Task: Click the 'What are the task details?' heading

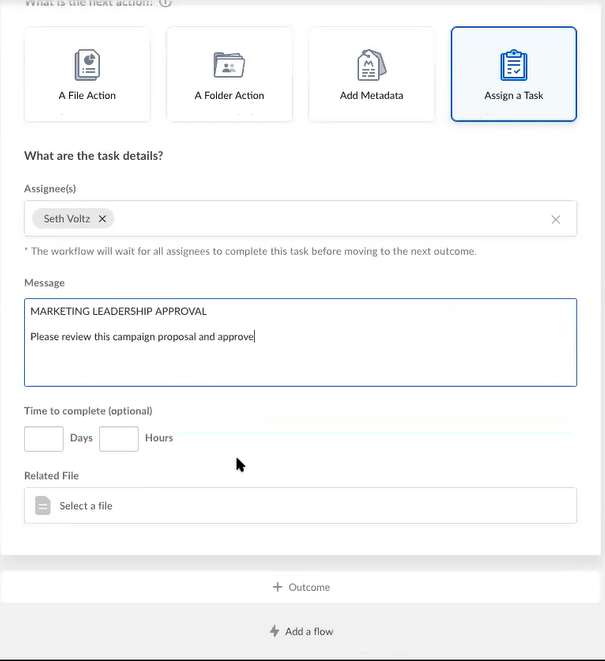Action: (94, 156)
